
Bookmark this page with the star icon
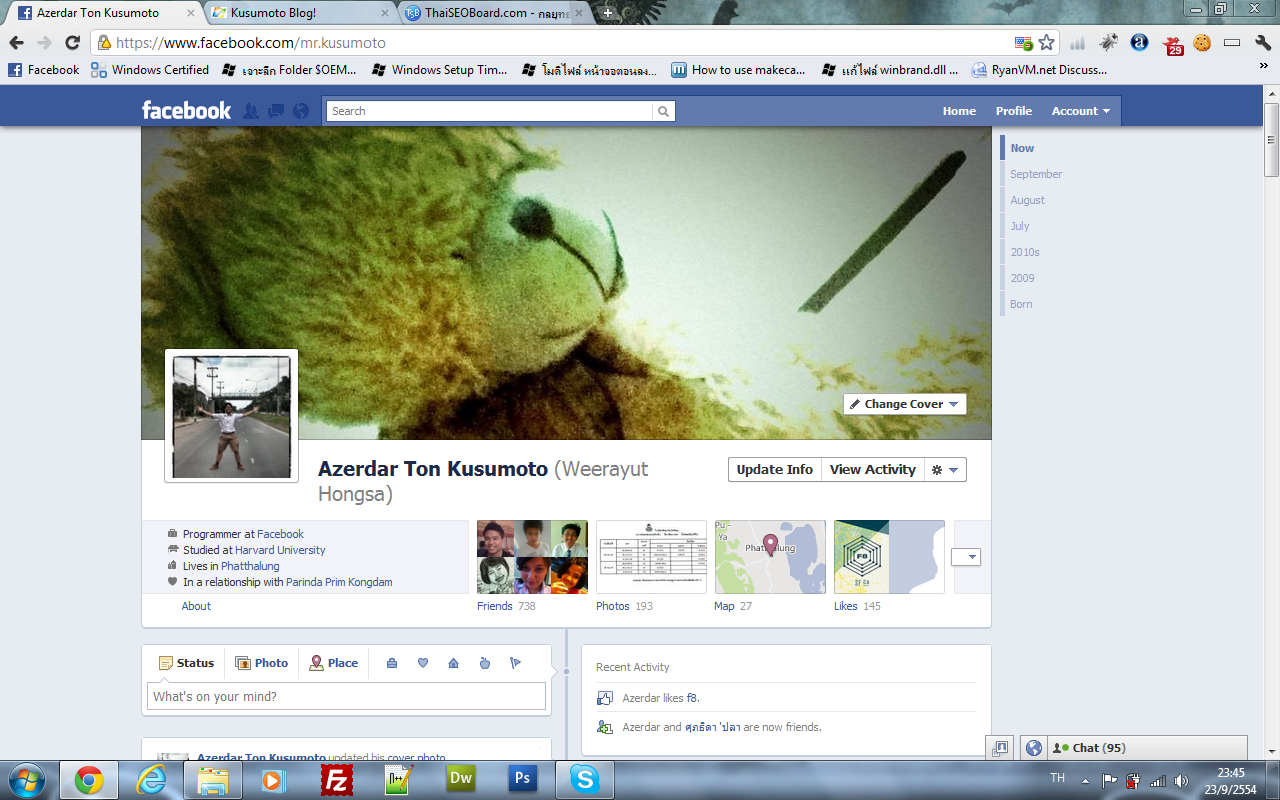[x=1047, y=43]
